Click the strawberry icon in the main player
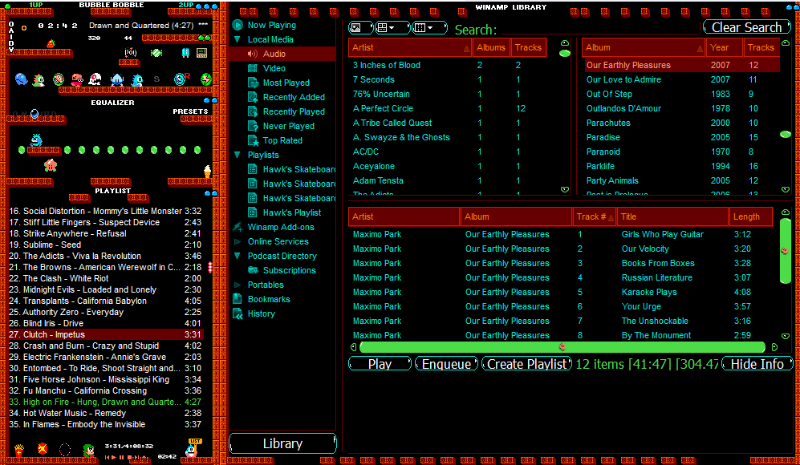800x465 pixels. coord(51,43)
